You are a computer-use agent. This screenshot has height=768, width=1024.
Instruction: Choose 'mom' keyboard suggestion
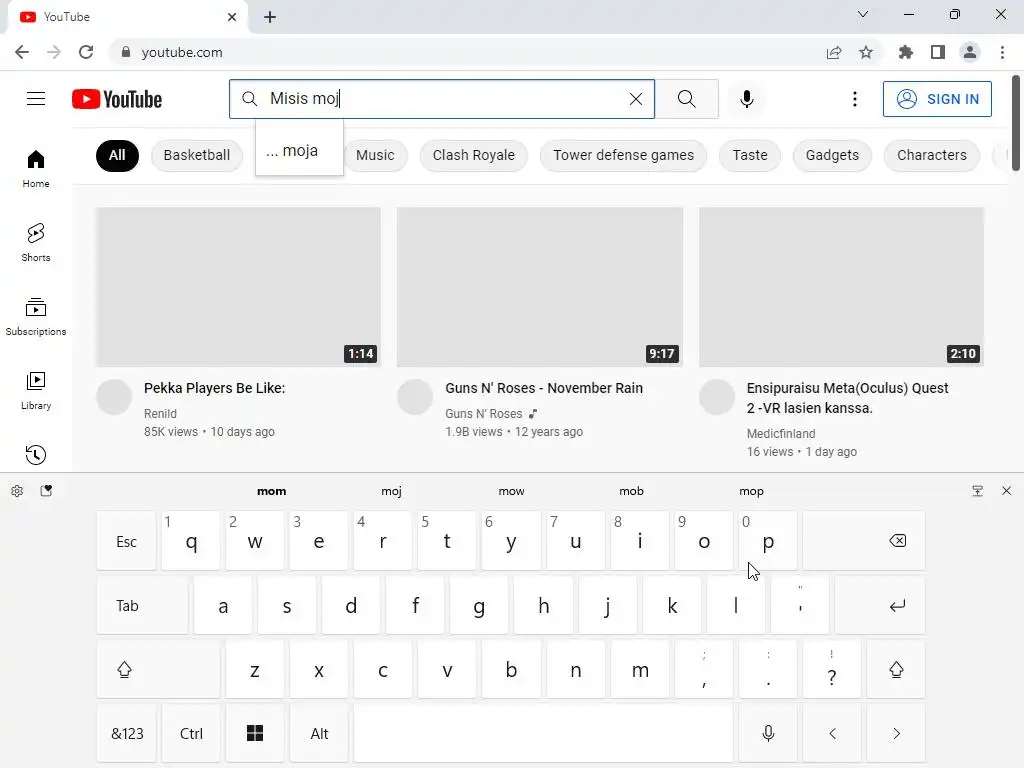coord(271,491)
